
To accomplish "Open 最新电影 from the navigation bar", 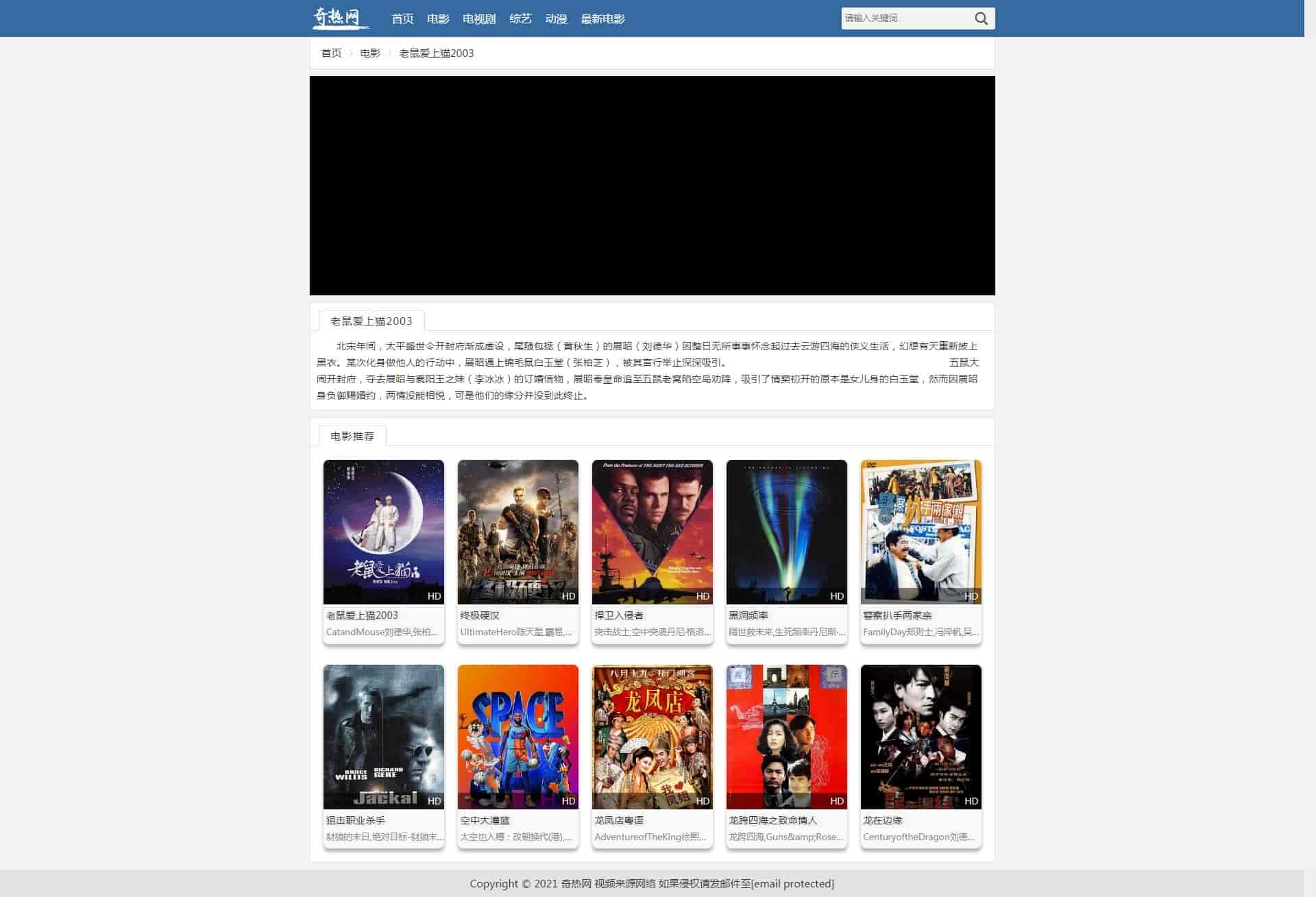I will pos(602,19).
